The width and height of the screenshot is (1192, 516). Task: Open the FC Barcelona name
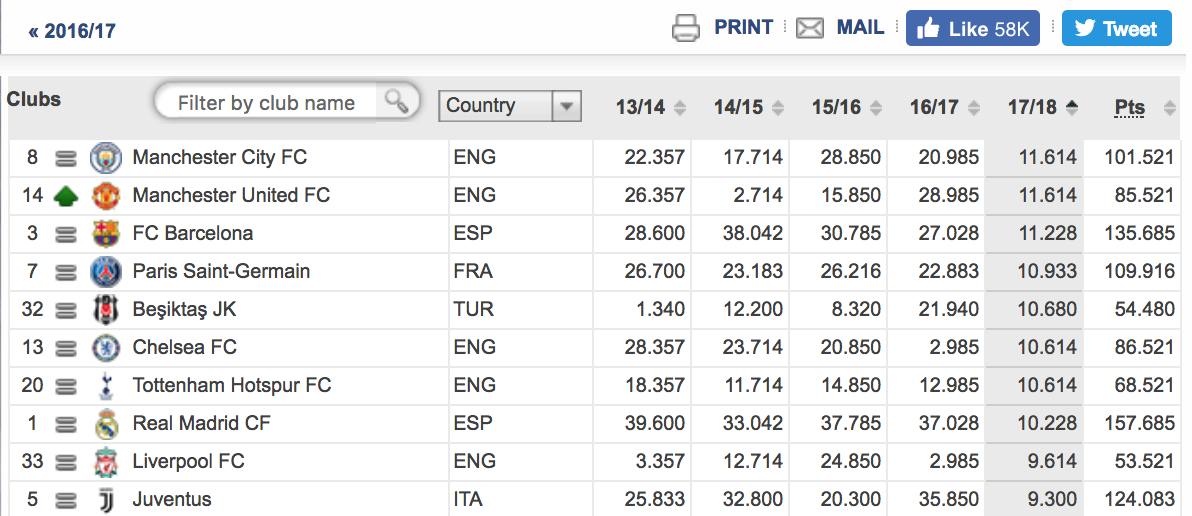click(192, 233)
